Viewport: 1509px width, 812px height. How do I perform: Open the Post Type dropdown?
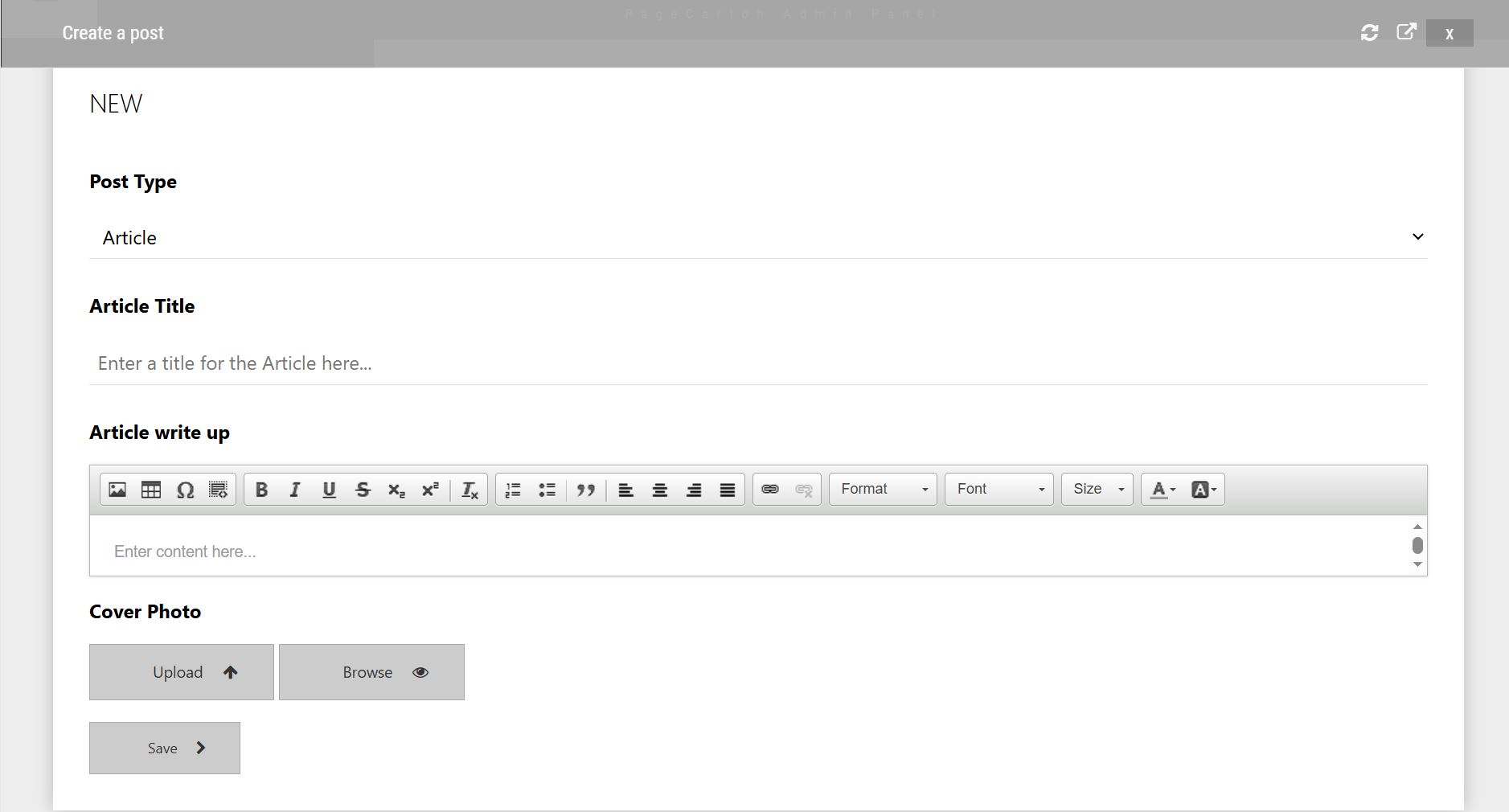point(757,237)
